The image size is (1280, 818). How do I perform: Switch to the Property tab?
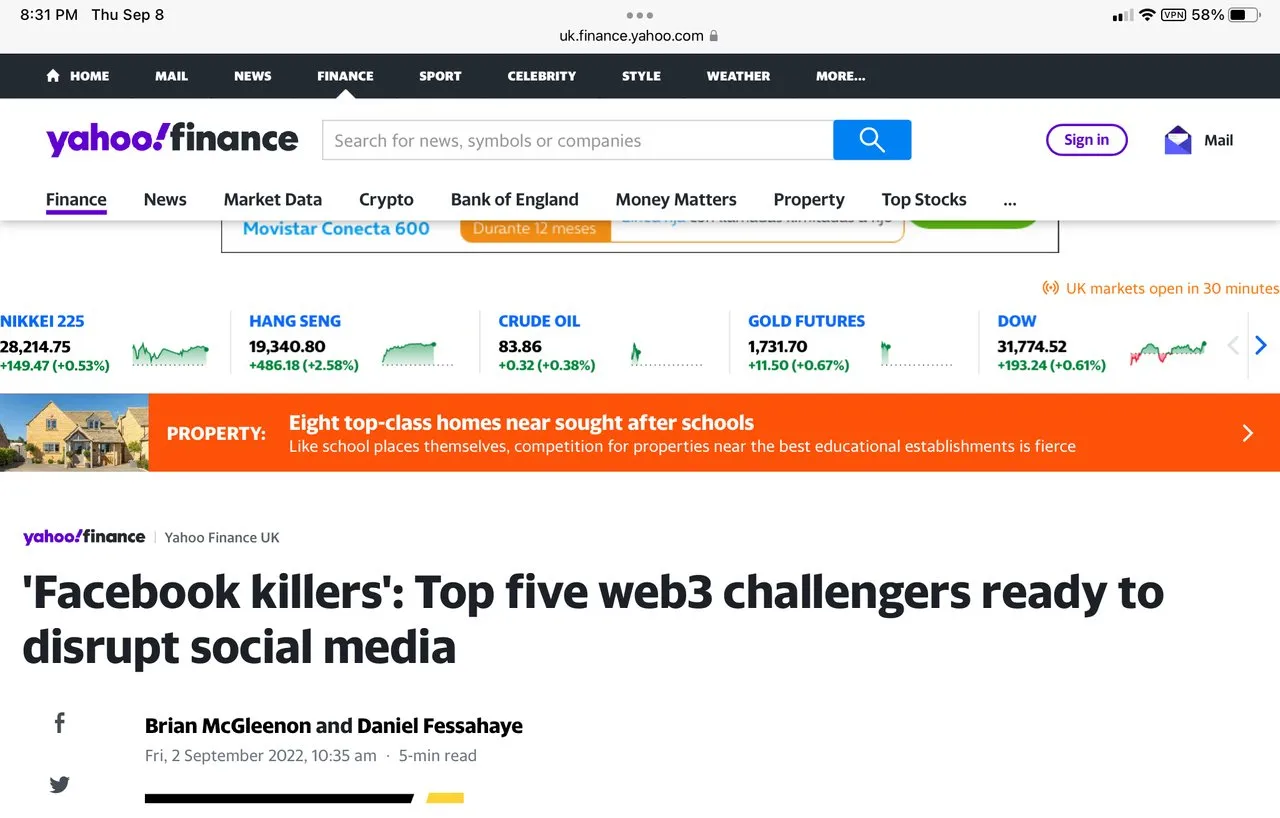coord(809,199)
